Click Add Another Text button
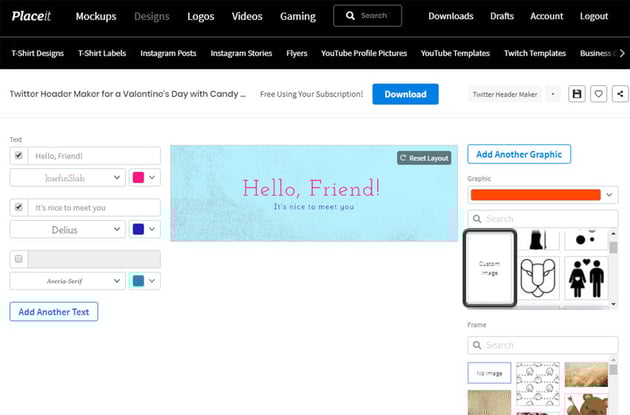630x415 pixels. (54, 312)
